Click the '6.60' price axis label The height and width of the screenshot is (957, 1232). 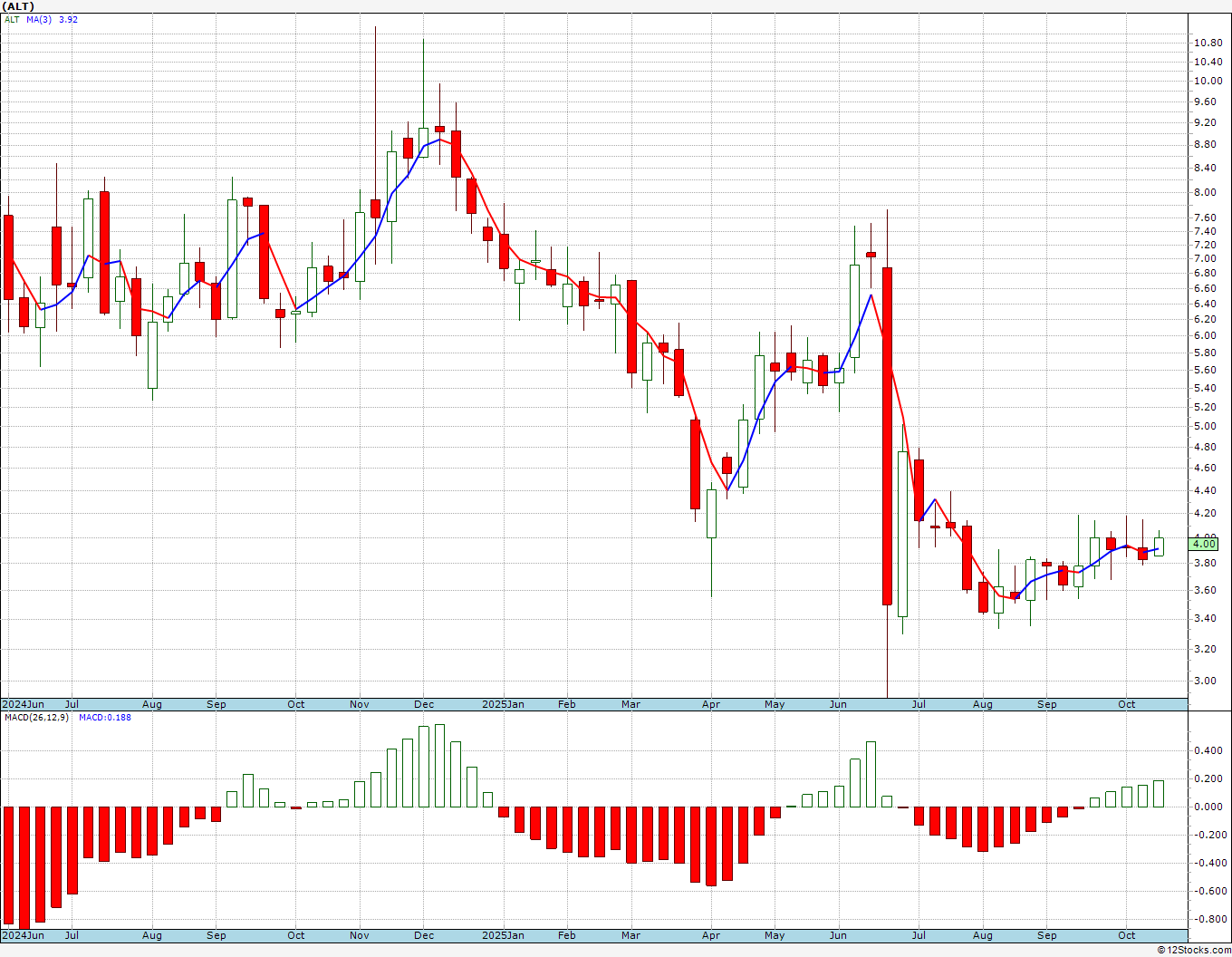pos(1205,289)
